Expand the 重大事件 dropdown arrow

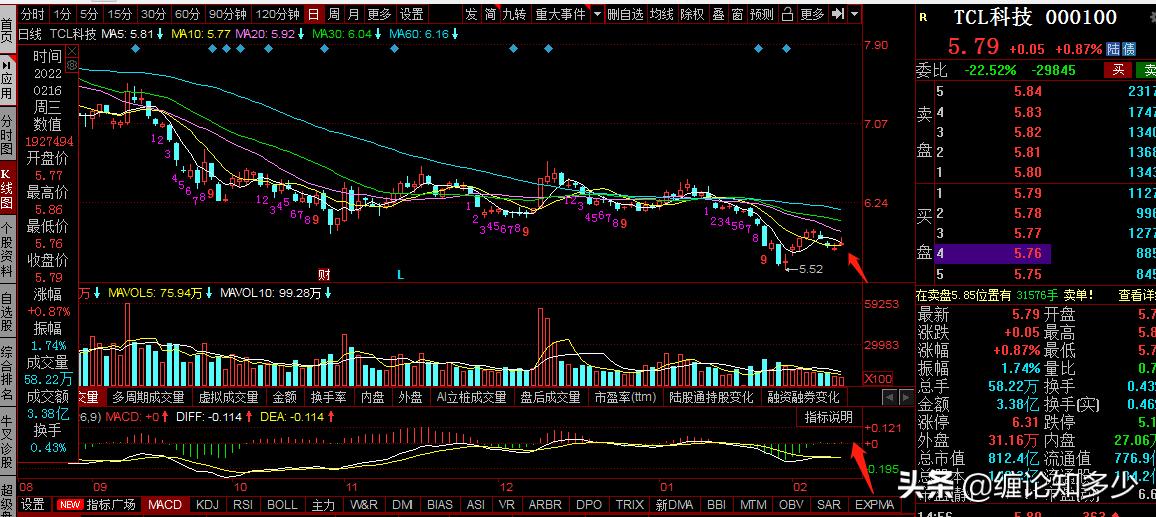tap(596, 14)
